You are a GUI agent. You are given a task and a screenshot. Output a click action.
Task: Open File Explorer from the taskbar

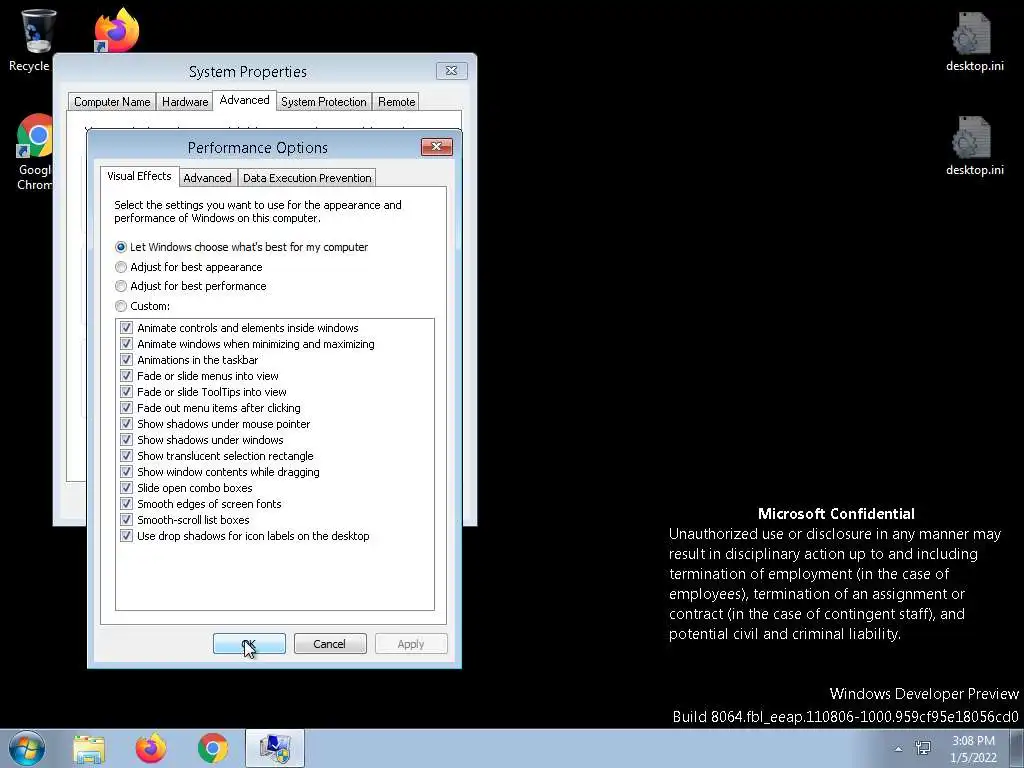pyautogui.click(x=89, y=748)
